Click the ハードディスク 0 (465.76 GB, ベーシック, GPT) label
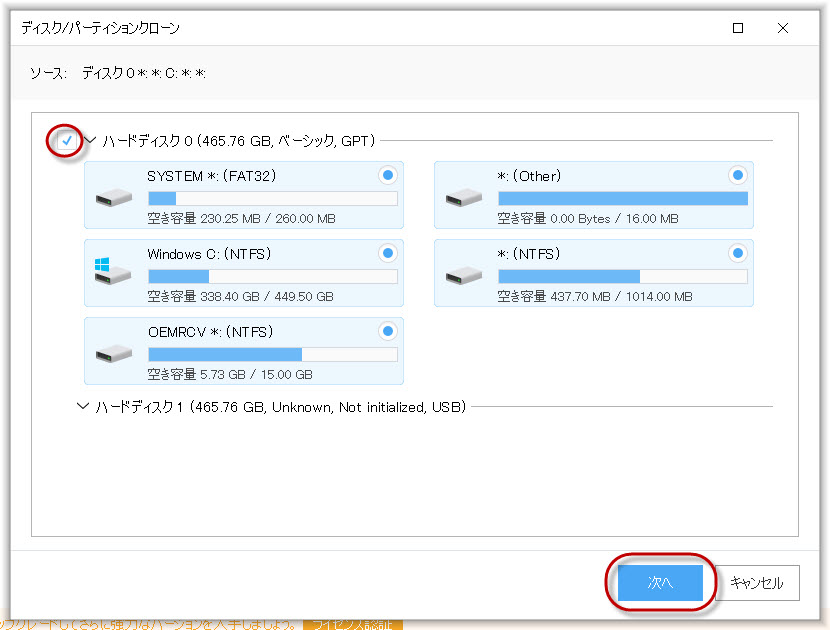The height and width of the screenshot is (630, 830). coord(239,141)
